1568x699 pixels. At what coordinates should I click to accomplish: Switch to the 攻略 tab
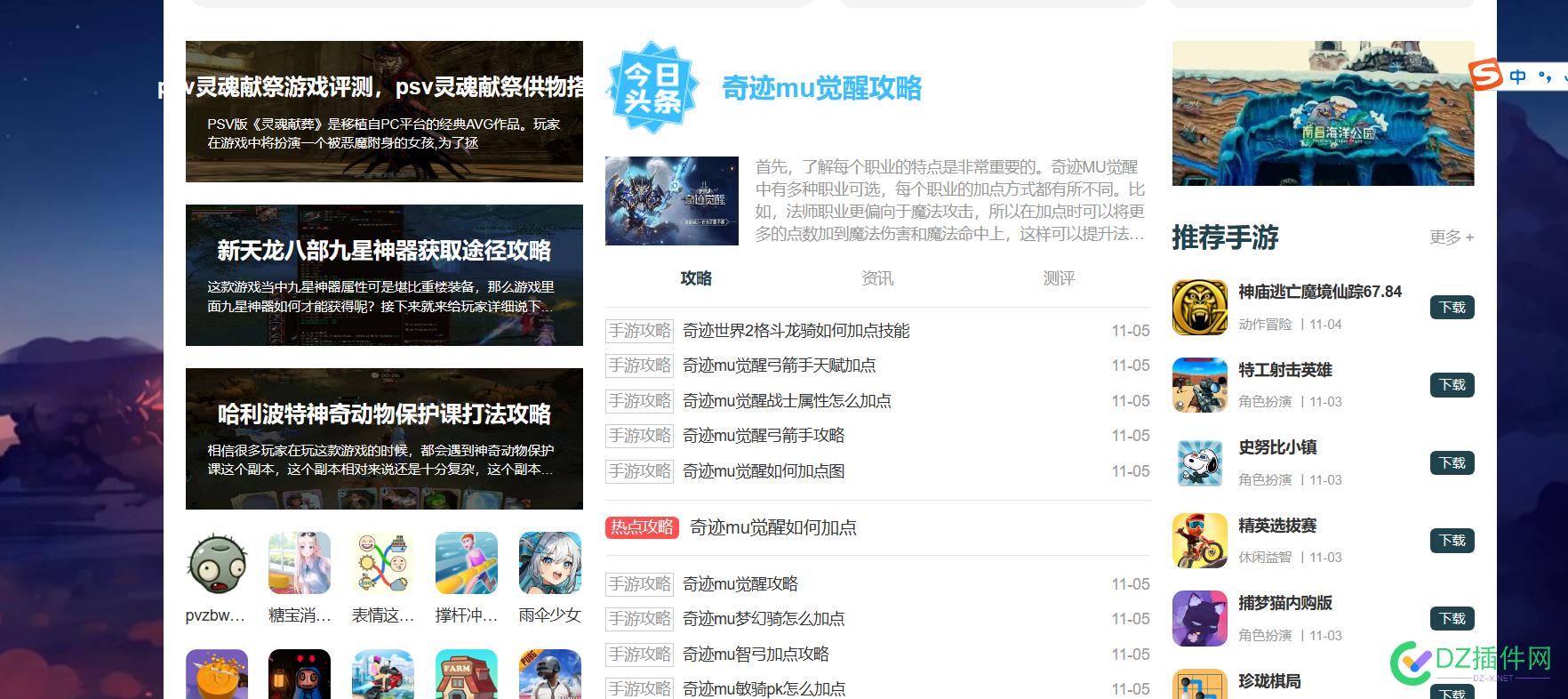tap(696, 278)
